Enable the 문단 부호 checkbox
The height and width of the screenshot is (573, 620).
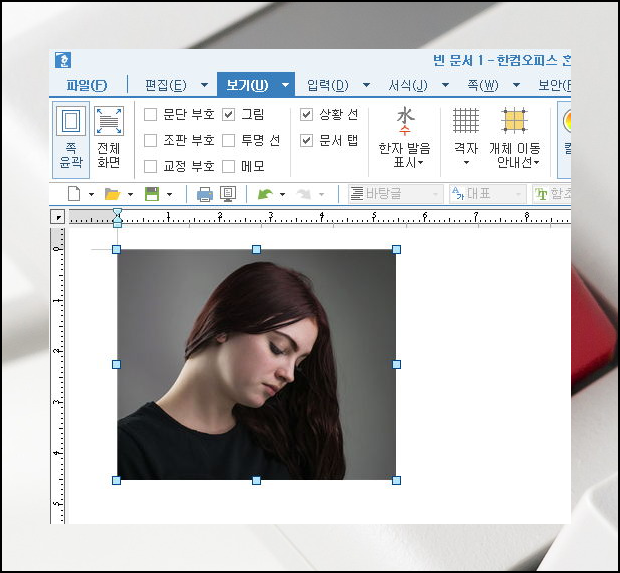[x=150, y=115]
